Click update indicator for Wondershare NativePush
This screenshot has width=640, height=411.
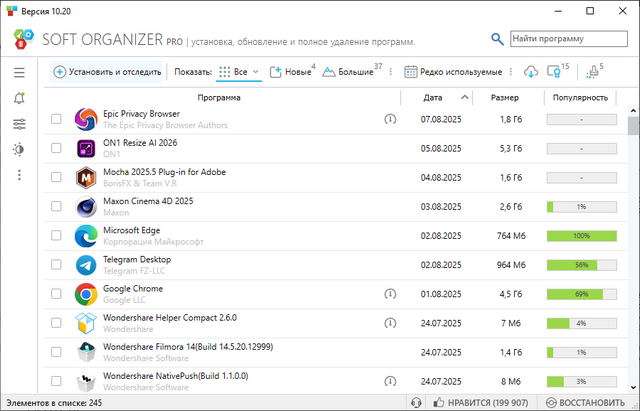[390, 381]
